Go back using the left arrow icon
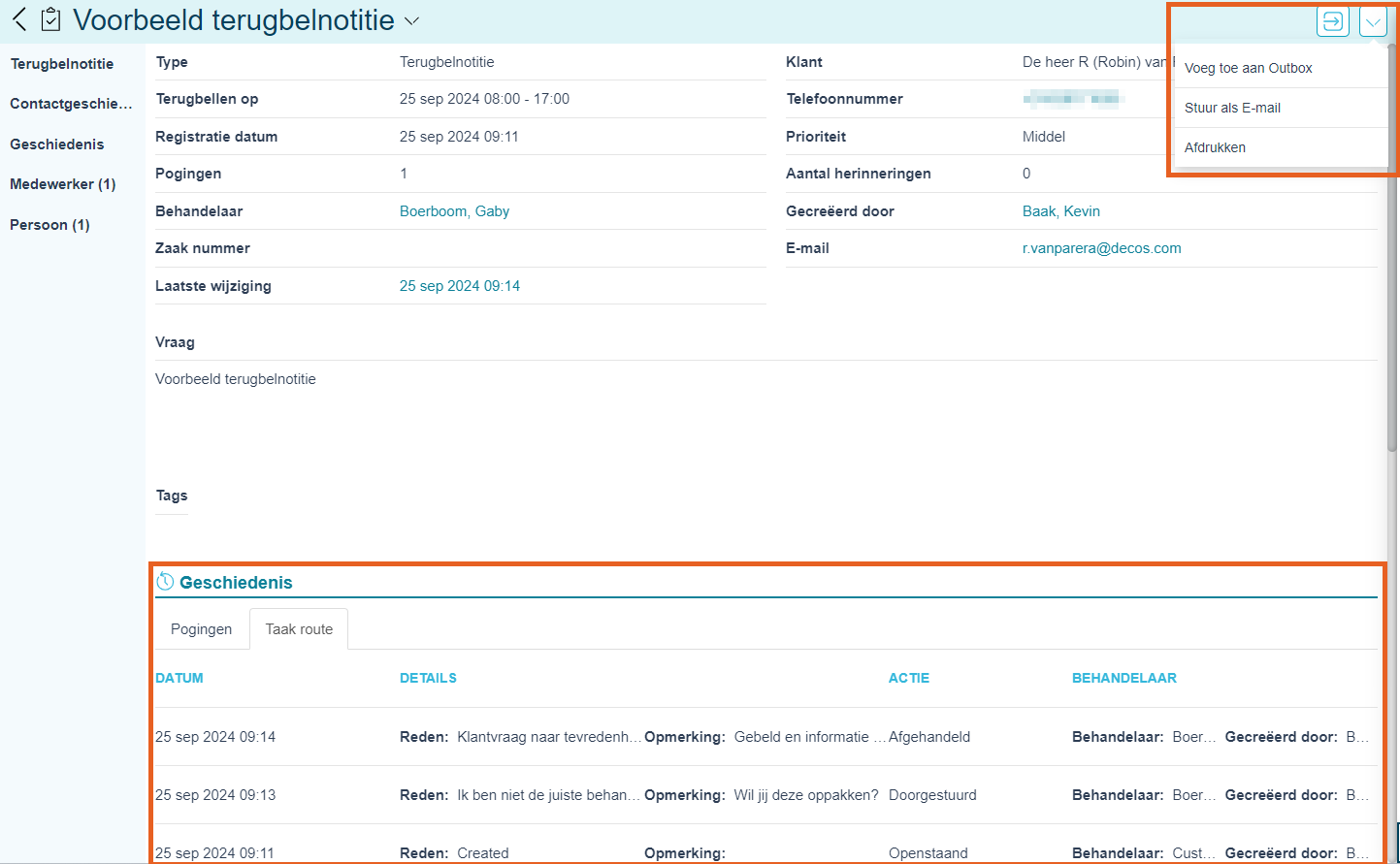The height and width of the screenshot is (864, 1400). click(19, 19)
